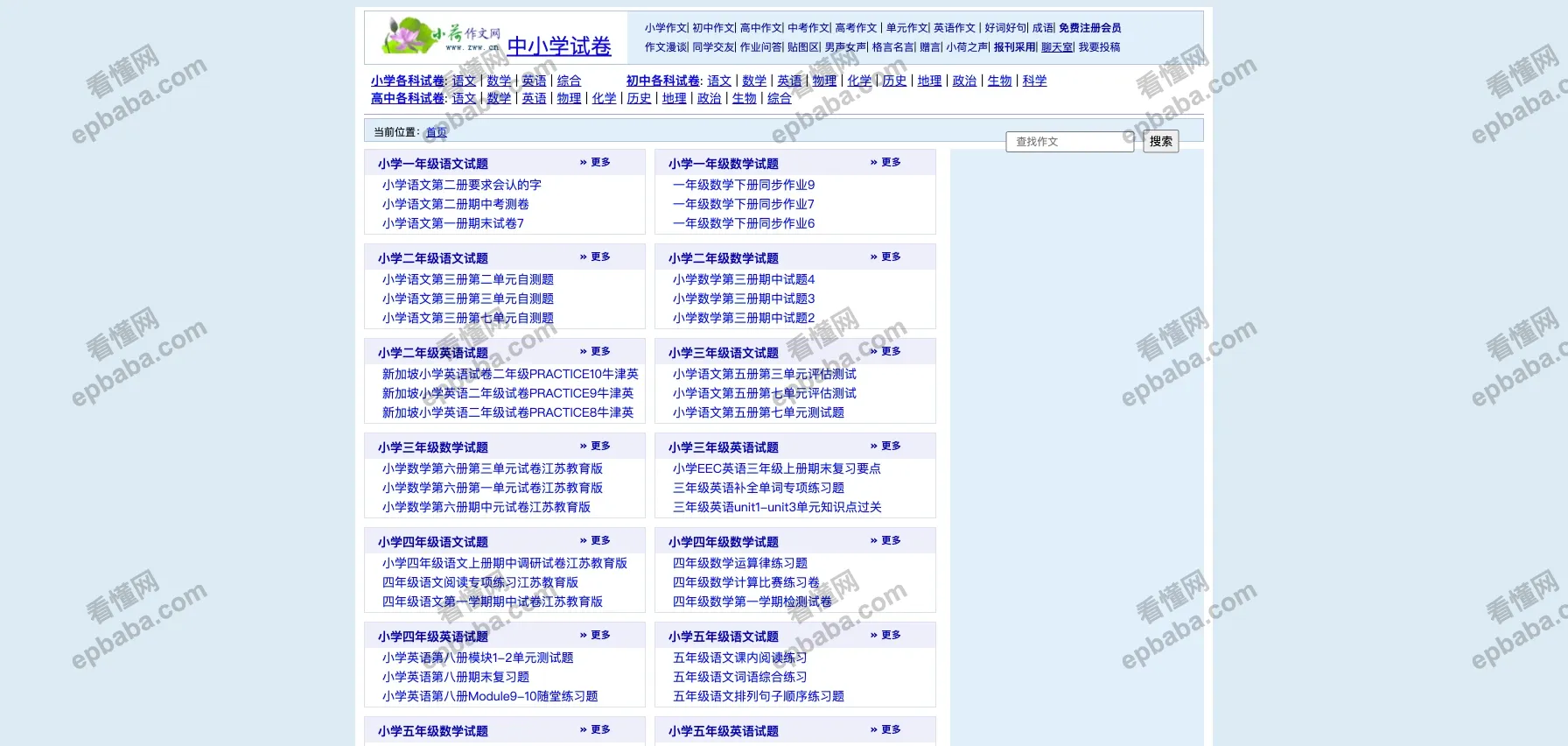Open 作业问答 in the top navigation
Image resolution: width=1568 pixels, height=746 pixels.
(760, 47)
